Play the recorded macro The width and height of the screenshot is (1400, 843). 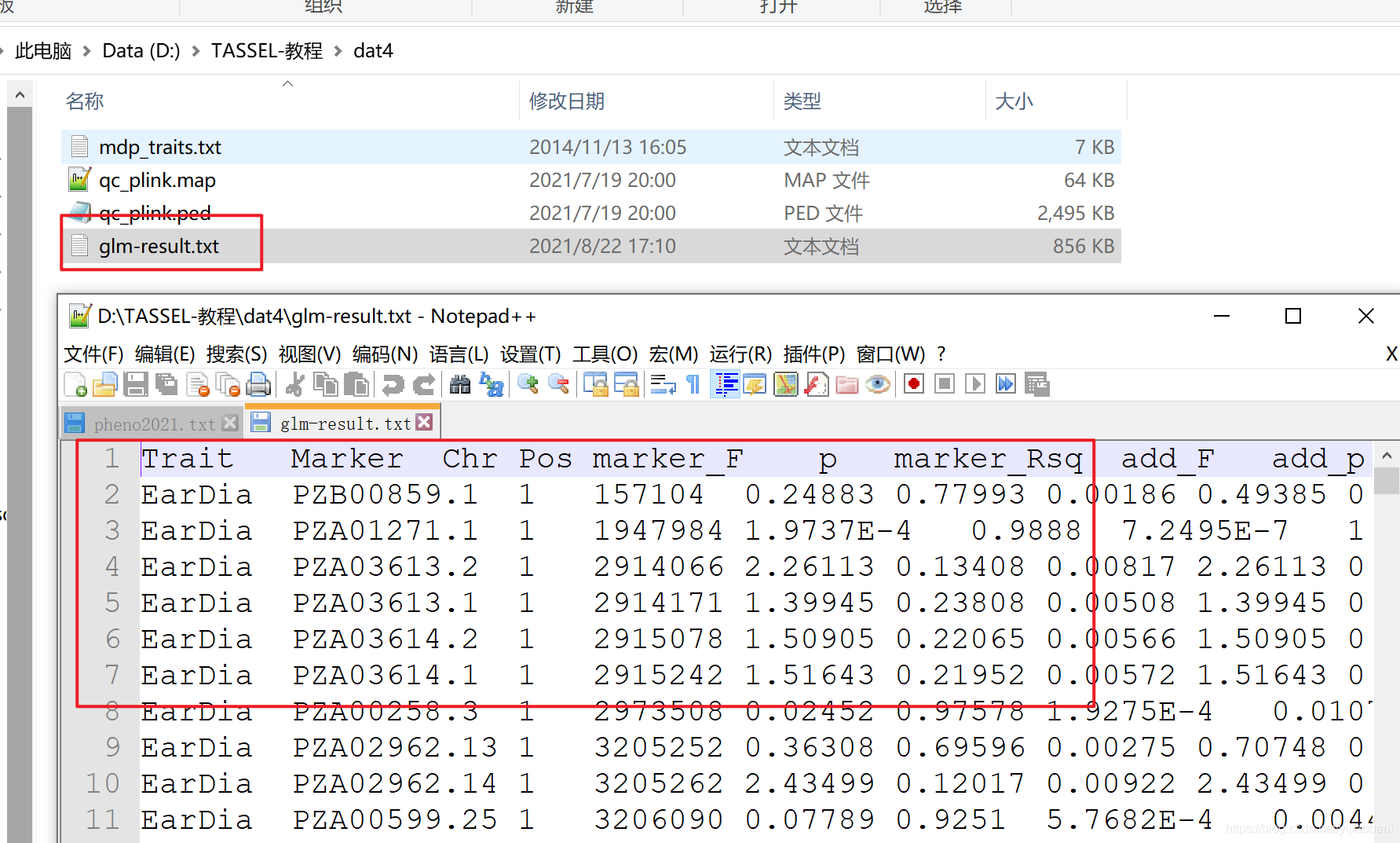(974, 384)
